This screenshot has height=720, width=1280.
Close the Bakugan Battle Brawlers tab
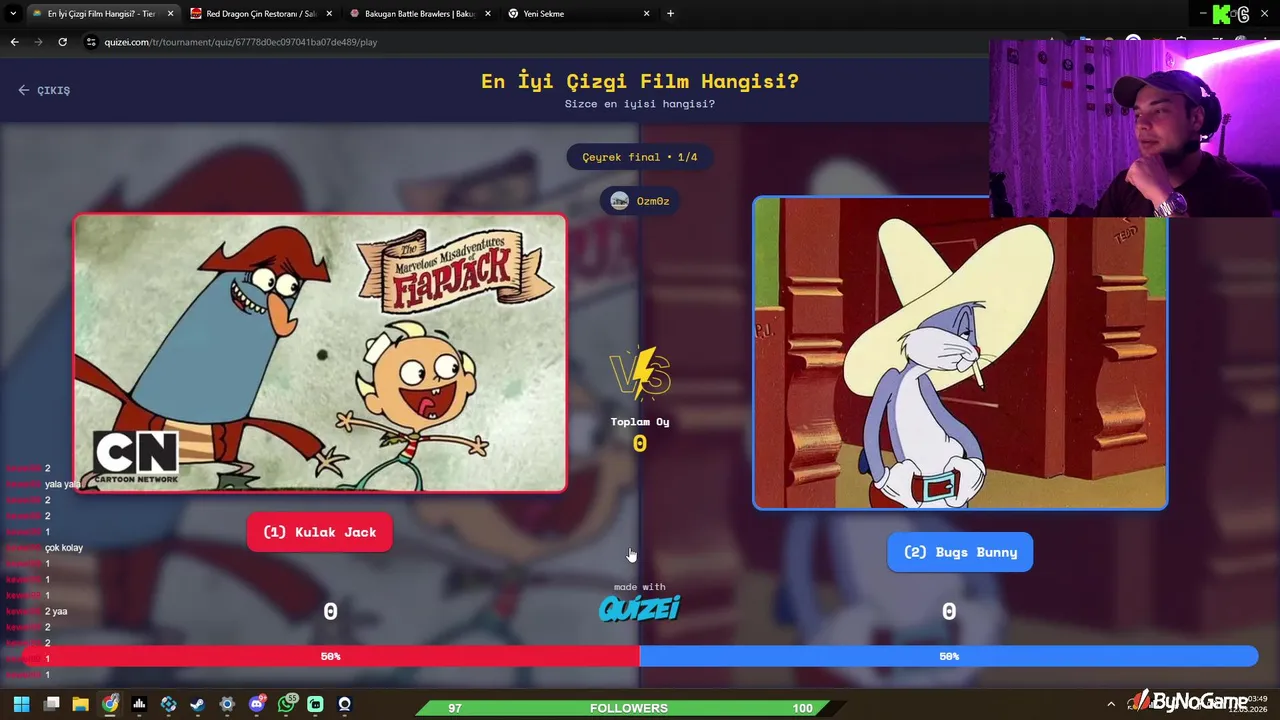coord(488,14)
